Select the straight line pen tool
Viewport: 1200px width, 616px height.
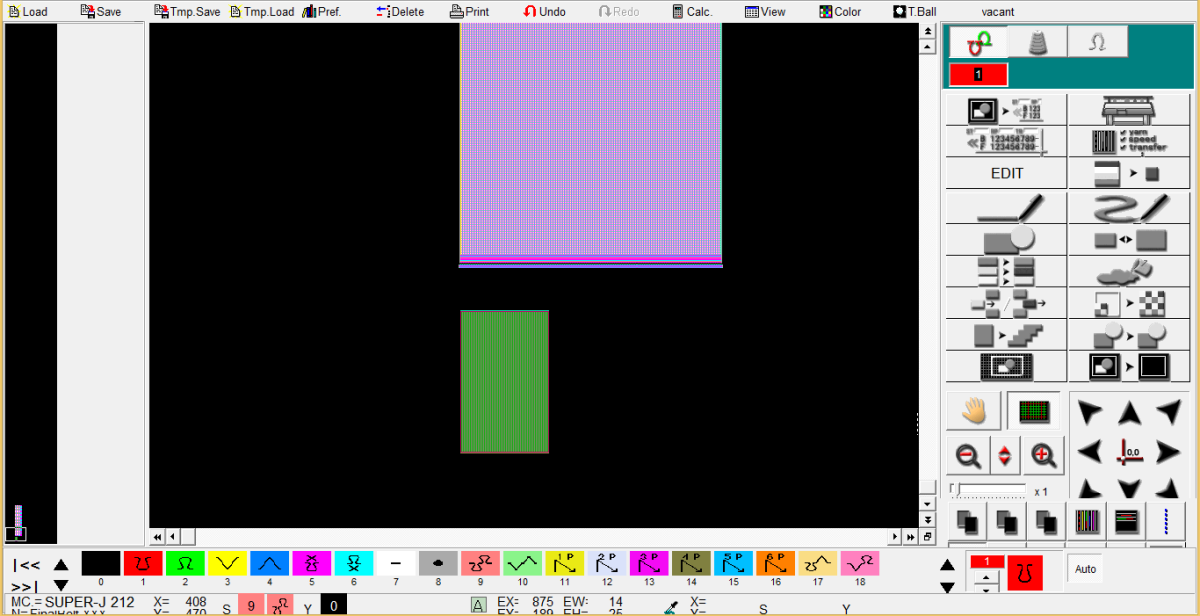1006,207
